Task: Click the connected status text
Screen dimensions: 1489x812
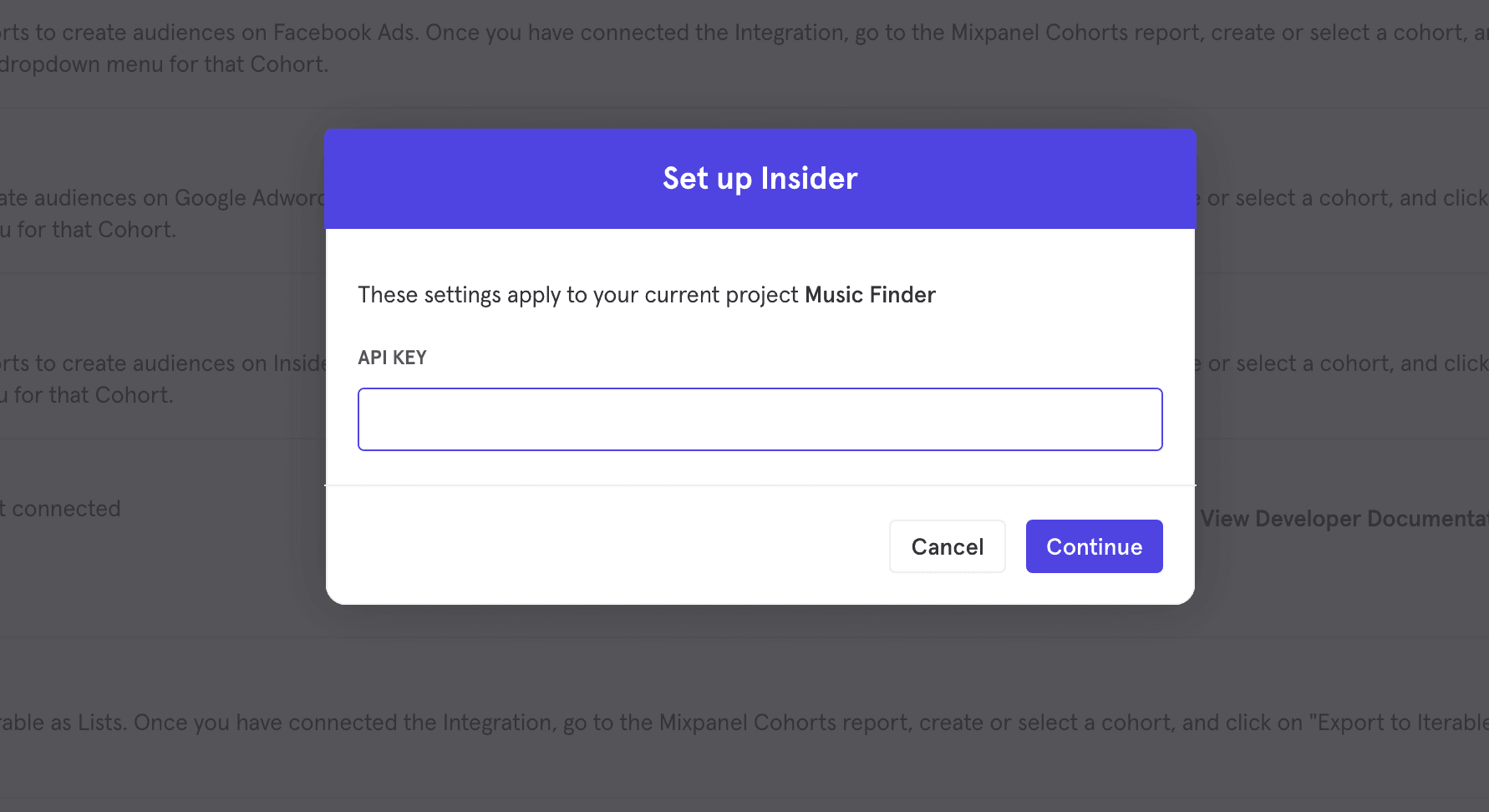Action: [x=60, y=508]
